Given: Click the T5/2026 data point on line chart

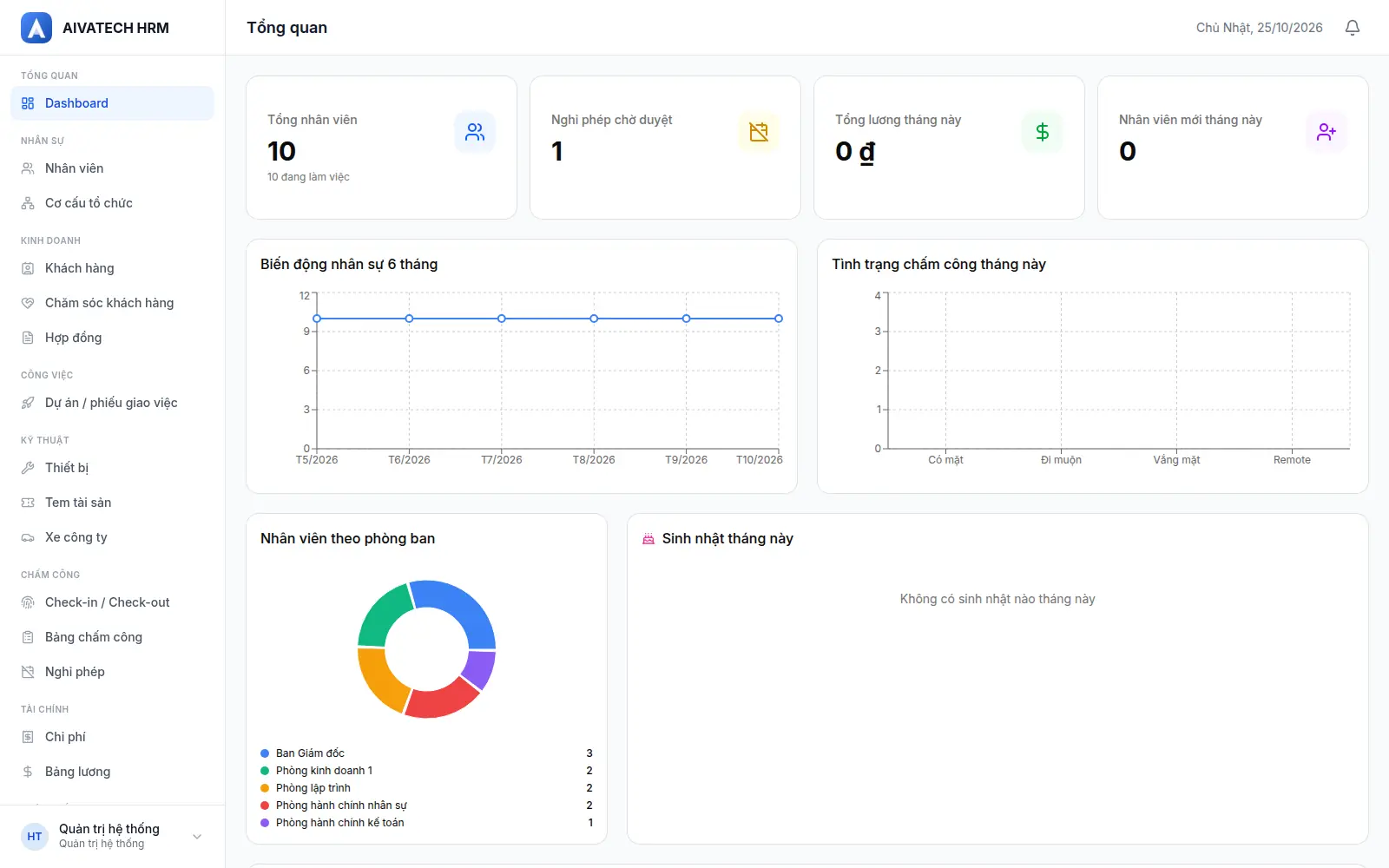Looking at the screenshot, I should point(317,319).
